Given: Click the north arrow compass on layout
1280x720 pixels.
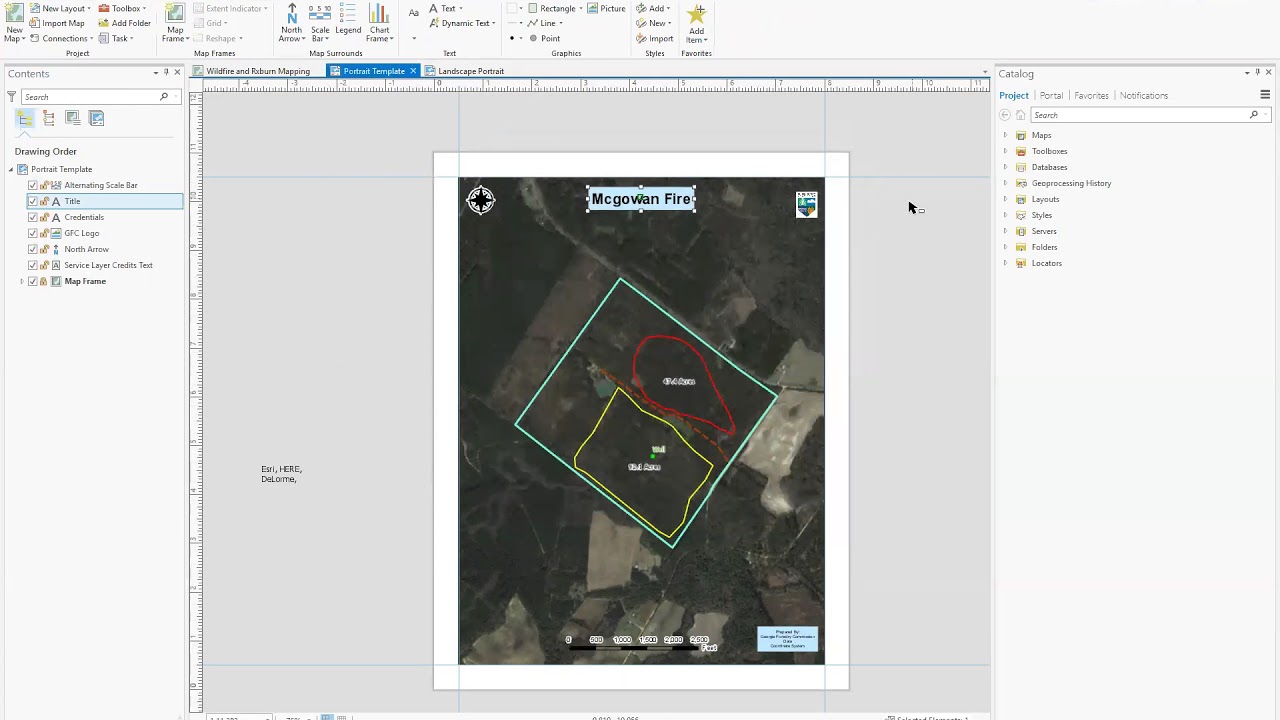Looking at the screenshot, I should (x=481, y=201).
